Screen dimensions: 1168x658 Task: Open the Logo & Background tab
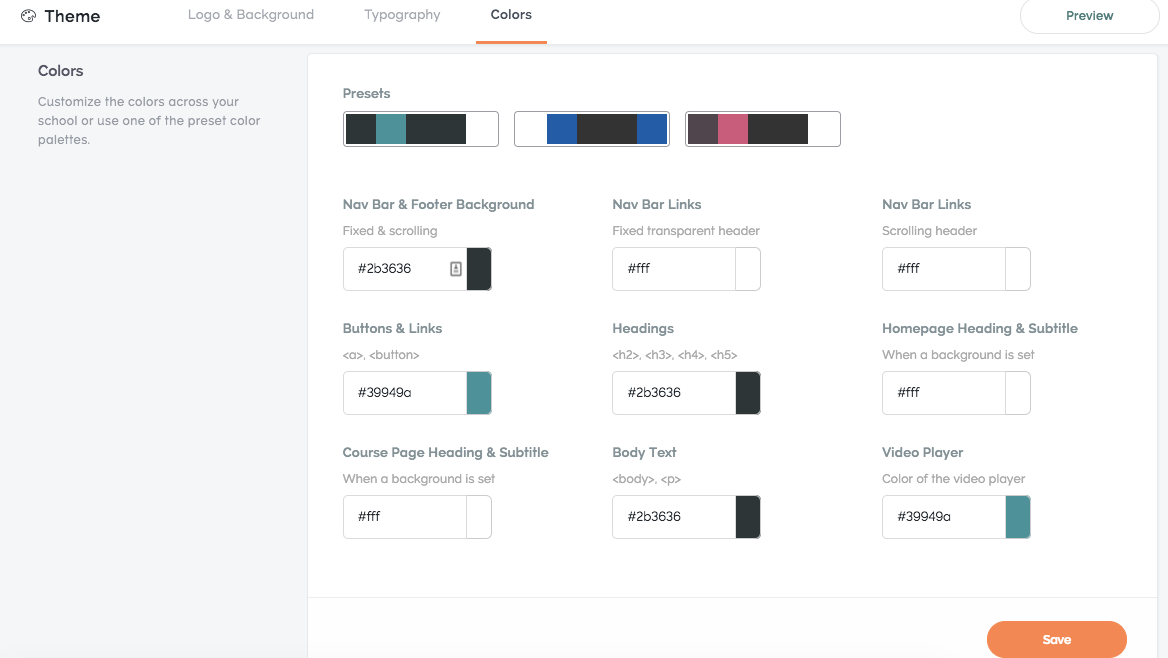pos(251,15)
